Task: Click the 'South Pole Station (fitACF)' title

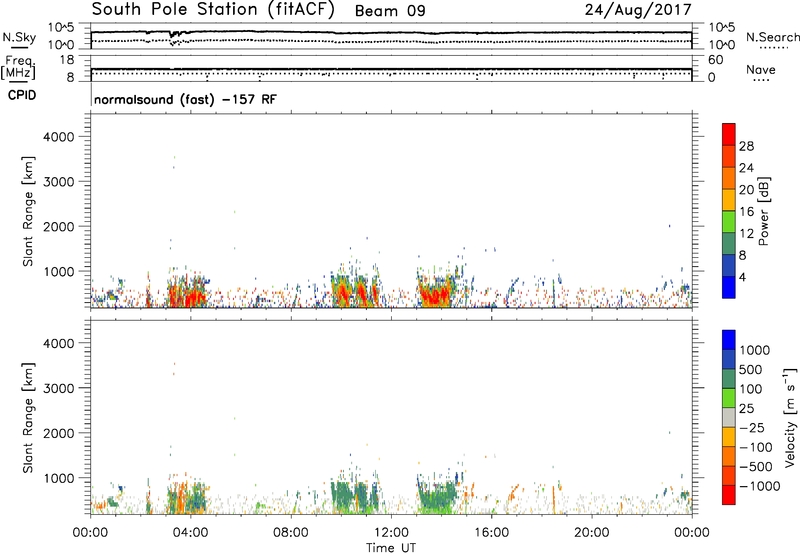Action: point(213,9)
